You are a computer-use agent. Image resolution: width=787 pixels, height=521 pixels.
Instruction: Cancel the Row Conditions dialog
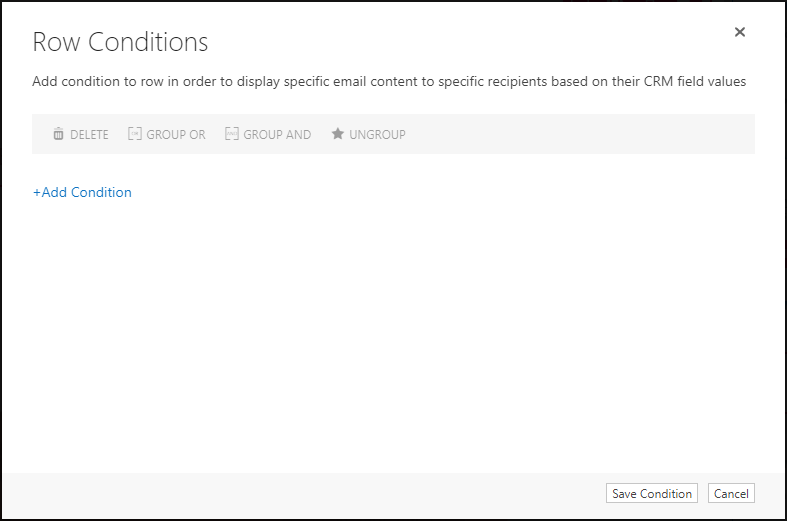[731, 493]
